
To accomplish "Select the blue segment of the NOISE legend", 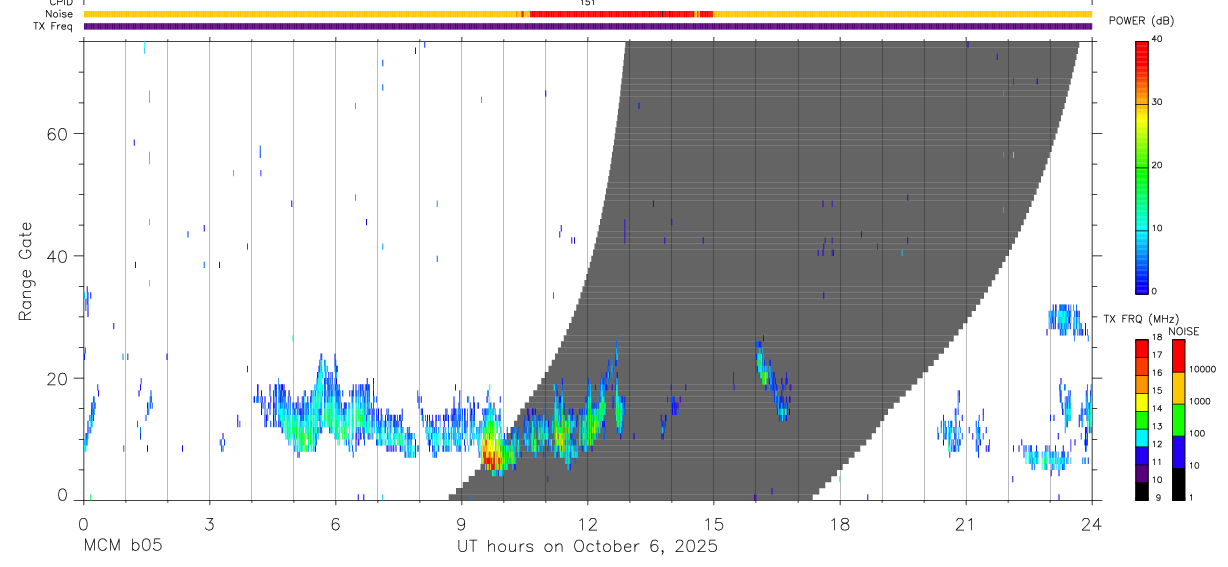I will point(1178,451).
